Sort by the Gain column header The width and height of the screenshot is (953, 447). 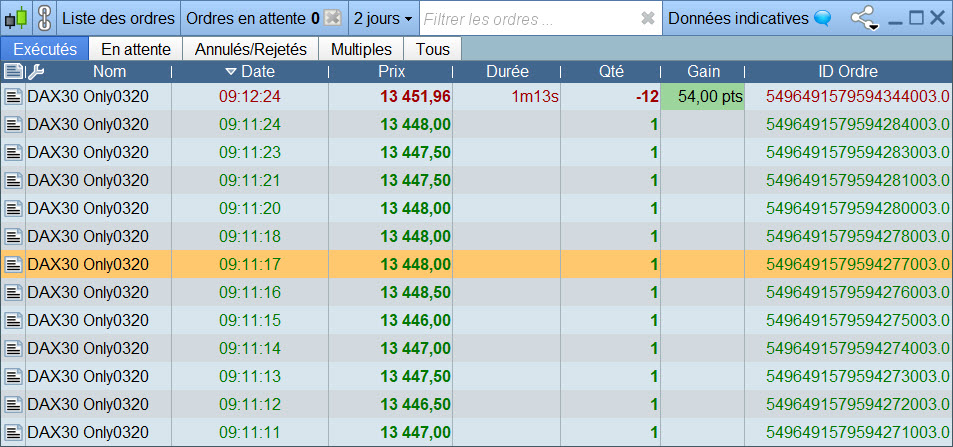(703, 72)
